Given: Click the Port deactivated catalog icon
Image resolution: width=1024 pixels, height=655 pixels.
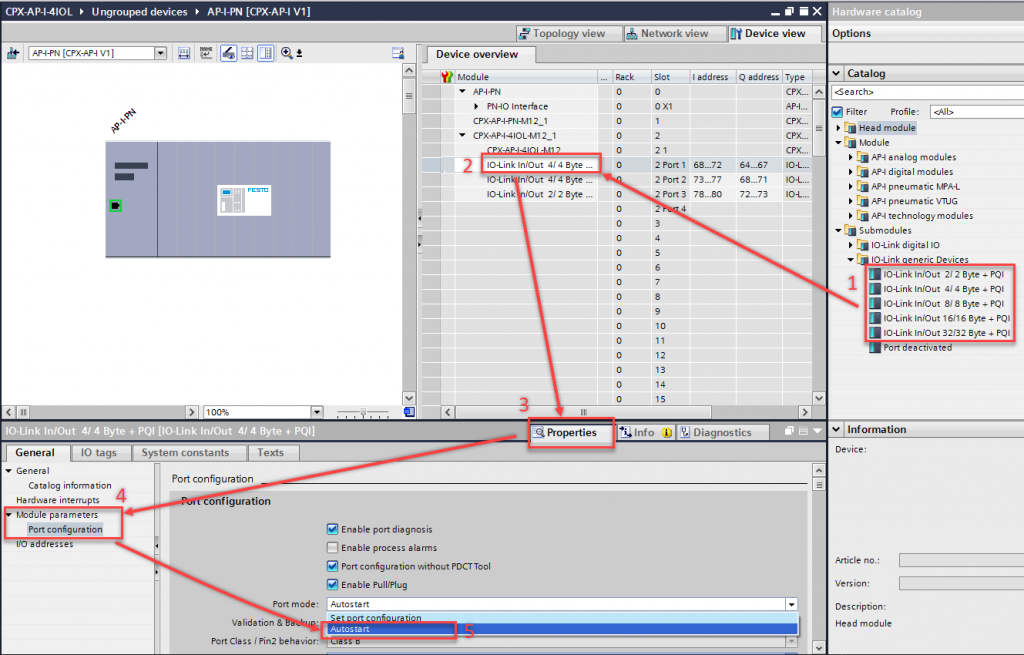Looking at the screenshot, I should pyautogui.click(x=875, y=347).
